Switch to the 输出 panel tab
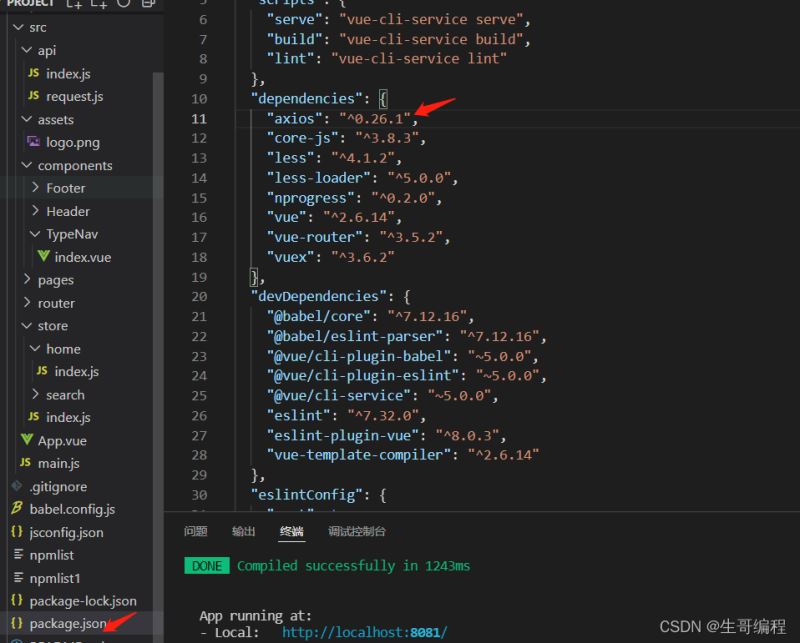The width and height of the screenshot is (800, 643). [243, 531]
